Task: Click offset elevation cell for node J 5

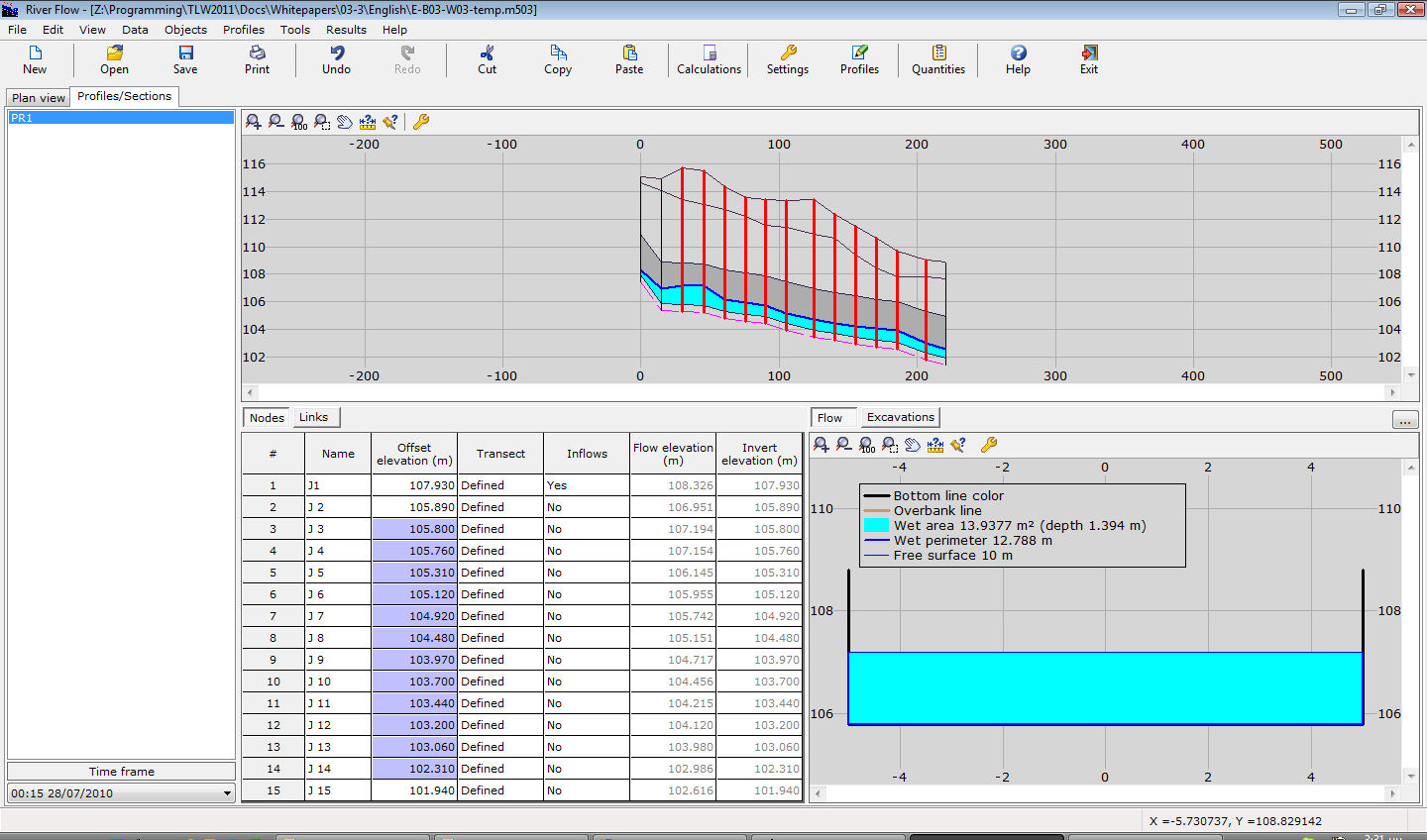Action: [414, 573]
